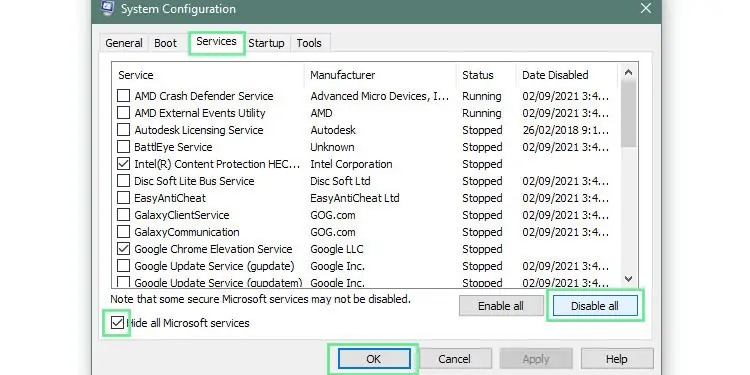Click the '26/02/2018 9:1...' date cell
Image resolution: width=750 pixels, height=375 pixels.
(x=565, y=130)
